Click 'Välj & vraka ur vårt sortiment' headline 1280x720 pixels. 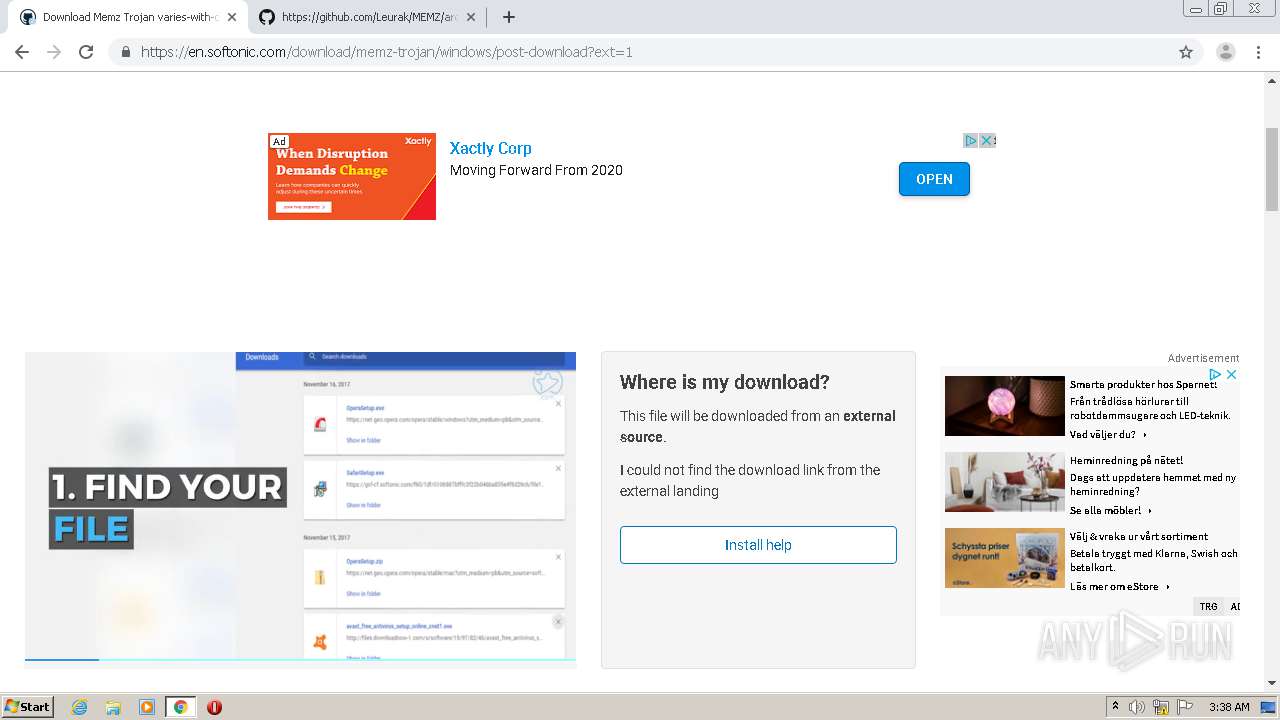1139,536
